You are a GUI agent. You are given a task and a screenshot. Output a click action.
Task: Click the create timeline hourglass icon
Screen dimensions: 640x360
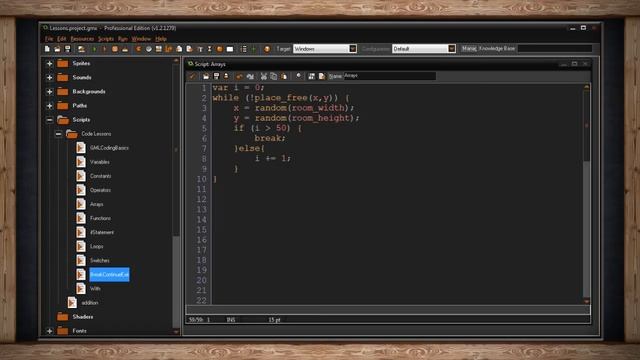[210, 49]
